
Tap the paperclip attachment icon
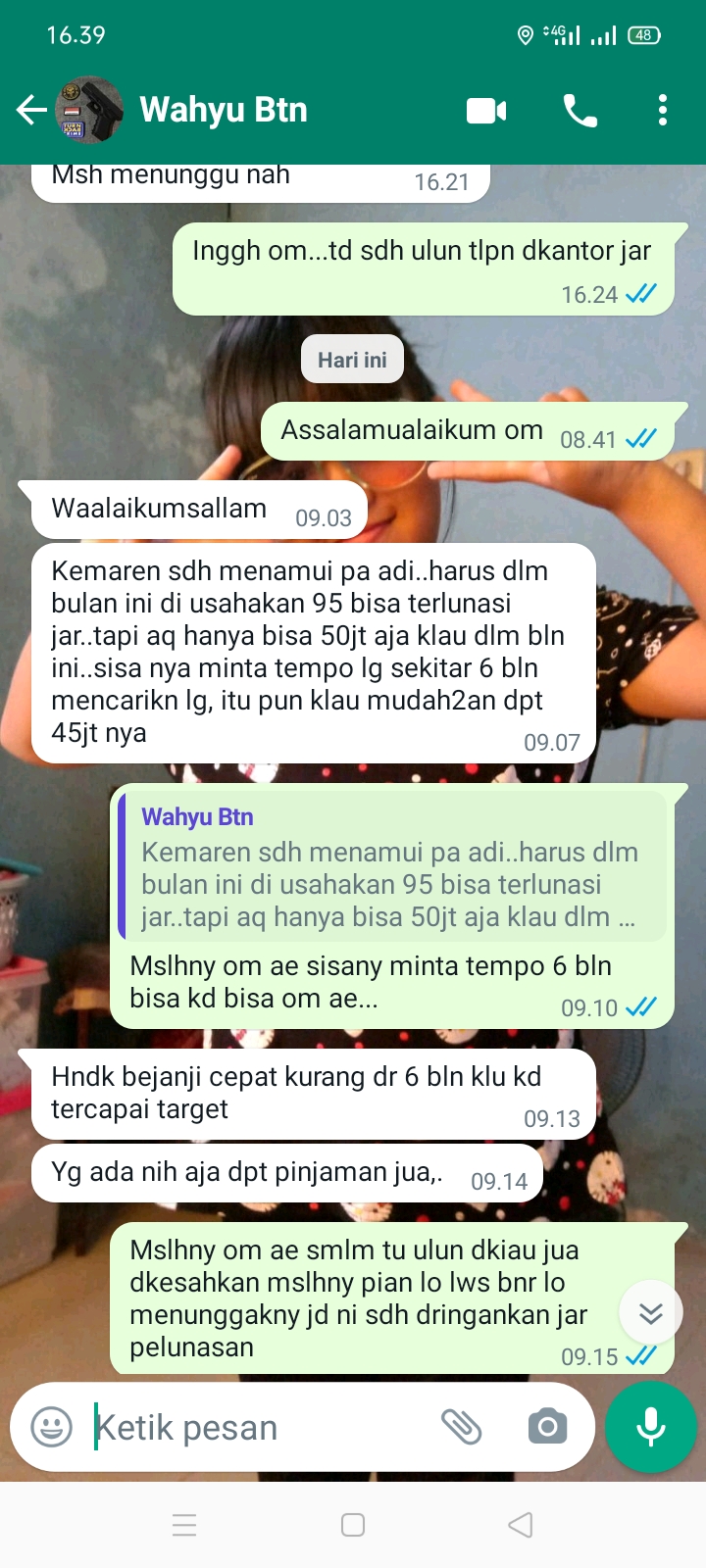coord(461,1427)
